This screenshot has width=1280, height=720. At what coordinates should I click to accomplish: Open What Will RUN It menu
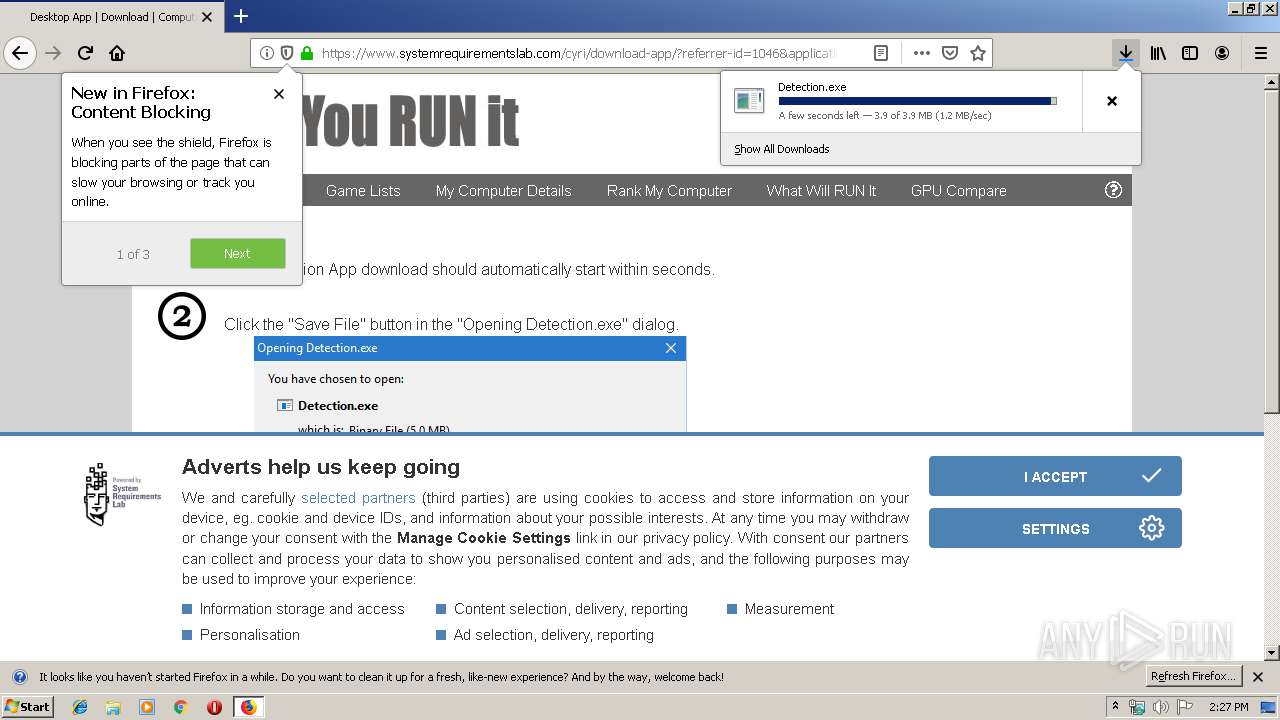click(x=821, y=190)
